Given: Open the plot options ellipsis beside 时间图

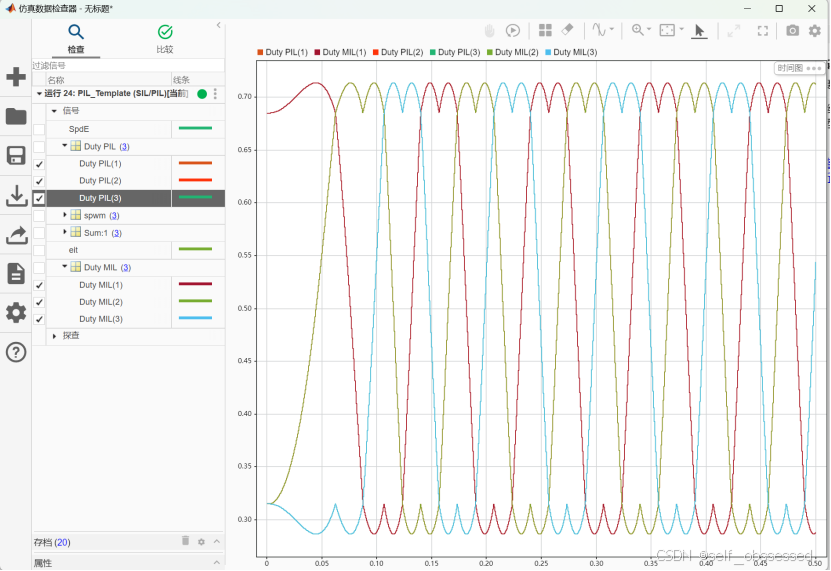Looking at the screenshot, I should 814,68.
